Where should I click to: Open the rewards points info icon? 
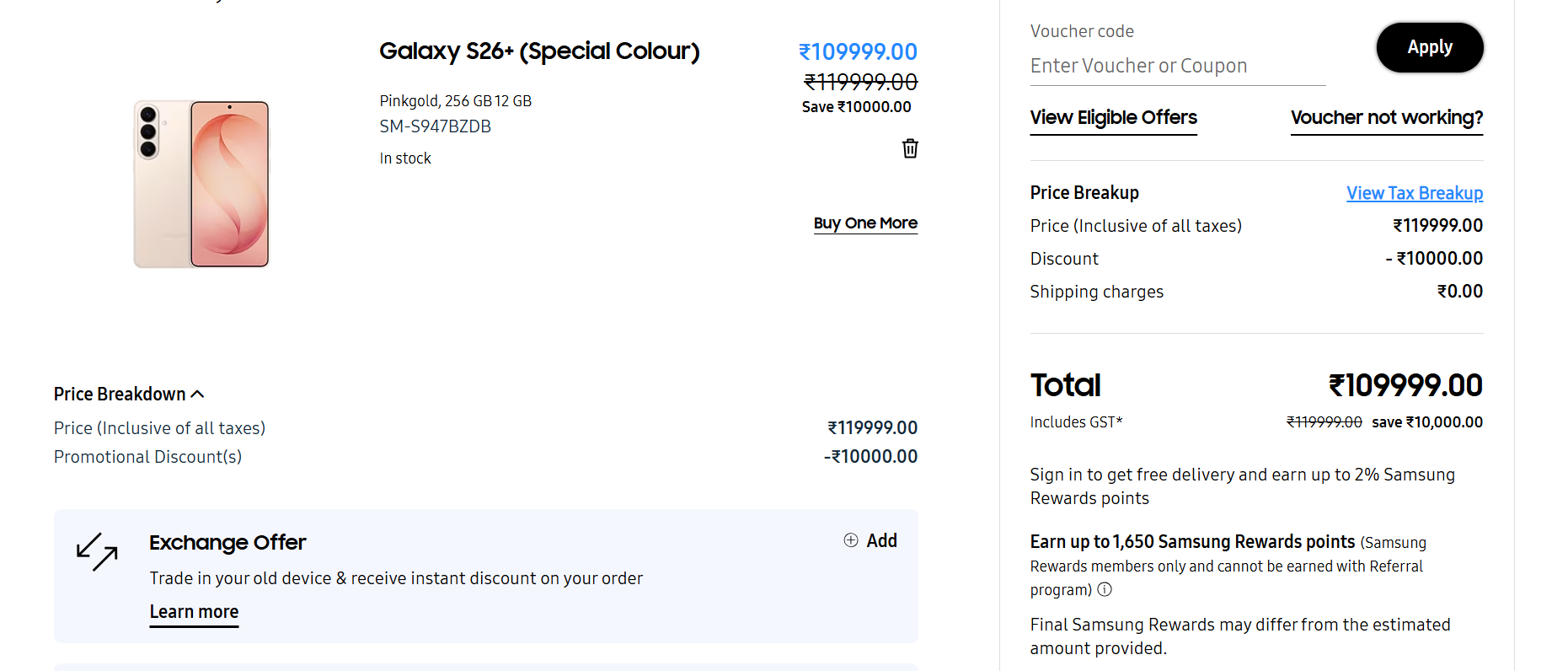pyautogui.click(x=1105, y=589)
